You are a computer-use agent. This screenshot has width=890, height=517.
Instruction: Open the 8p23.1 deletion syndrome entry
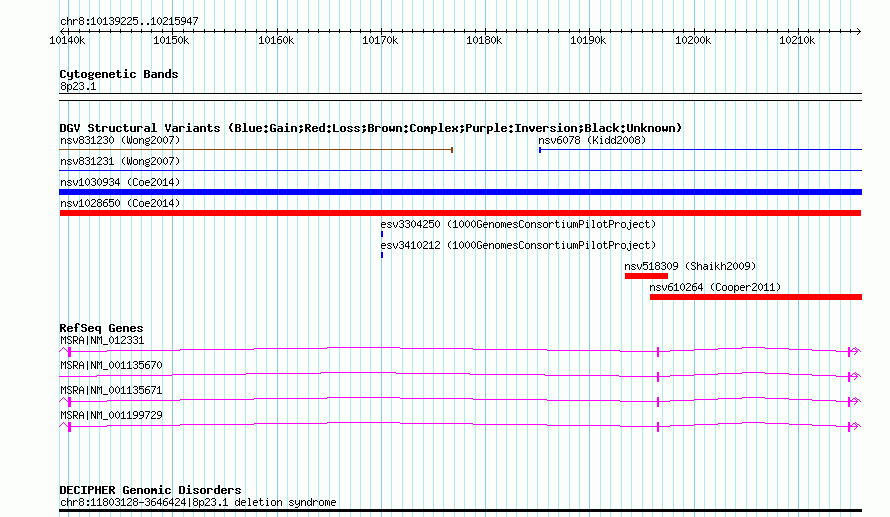pos(198,502)
